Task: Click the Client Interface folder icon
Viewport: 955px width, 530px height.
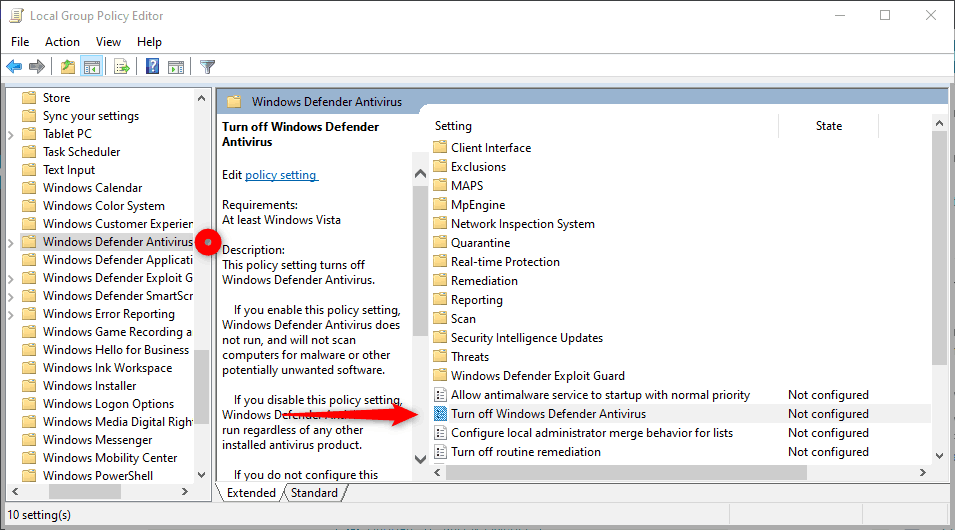Action: coord(440,147)
